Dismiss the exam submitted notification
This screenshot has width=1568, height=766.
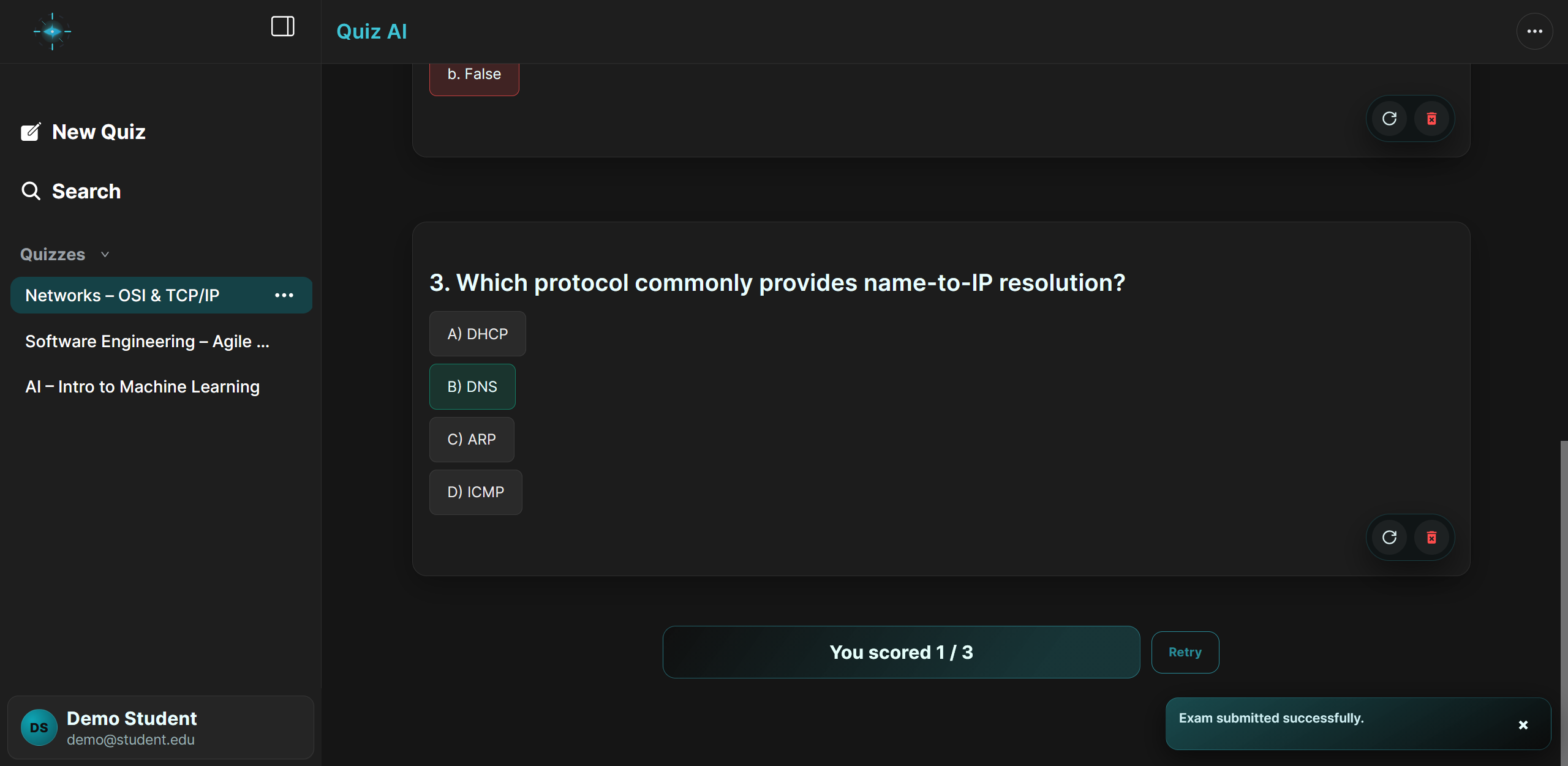click(1523, 724)
